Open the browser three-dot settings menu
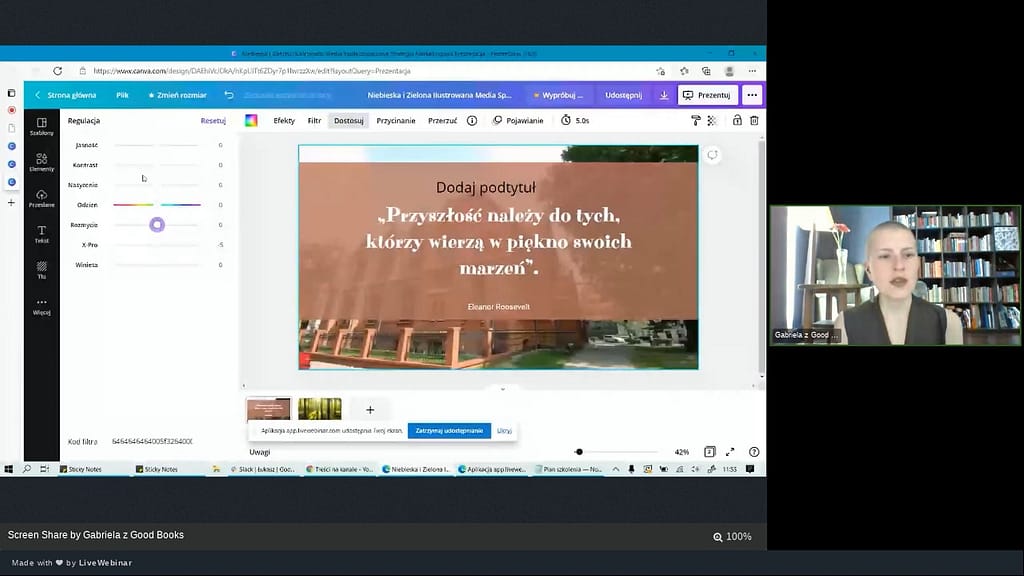The height and width of the screenshot is (576, 1024). (752, 71)
